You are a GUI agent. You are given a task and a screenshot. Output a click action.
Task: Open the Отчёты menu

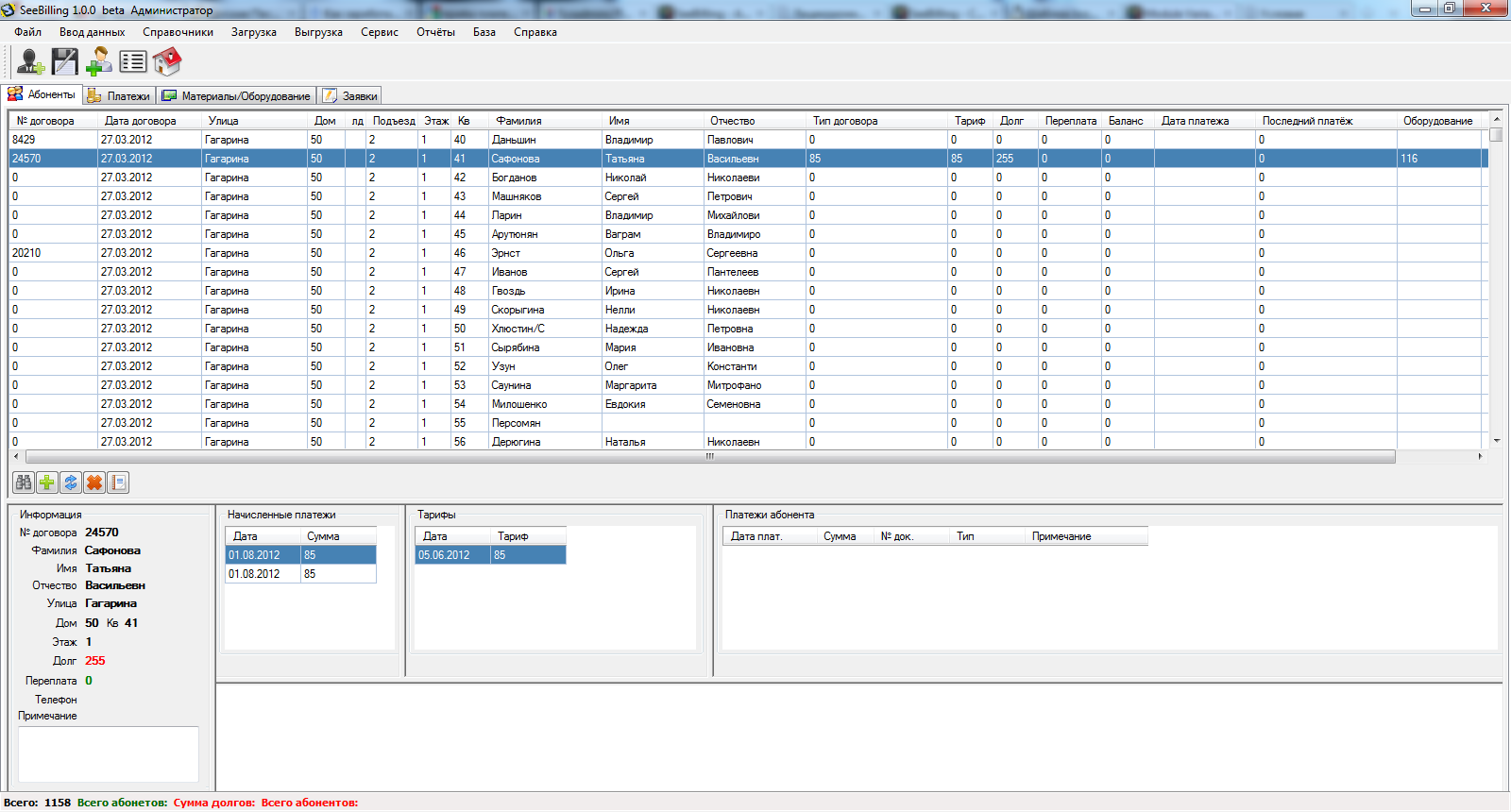click(435, 32)
